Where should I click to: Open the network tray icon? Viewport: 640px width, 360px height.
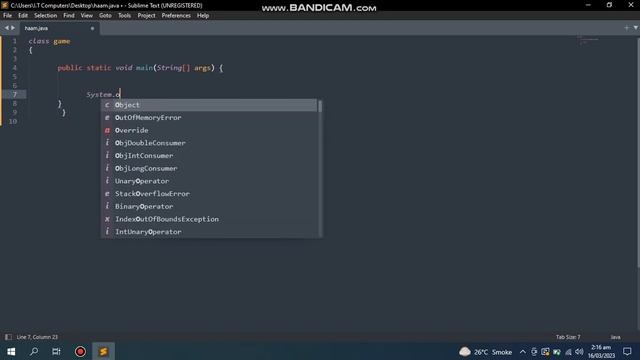click(568, 351)
